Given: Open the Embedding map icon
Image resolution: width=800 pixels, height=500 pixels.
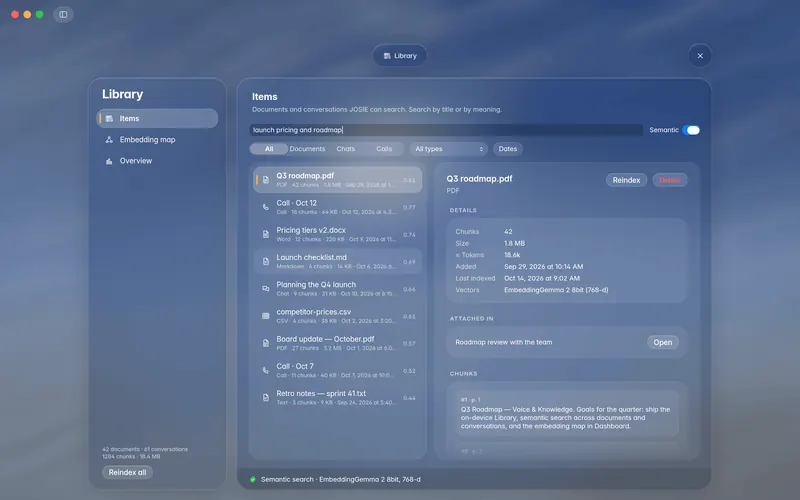Looking at the screenshot, I should [109, 139].
